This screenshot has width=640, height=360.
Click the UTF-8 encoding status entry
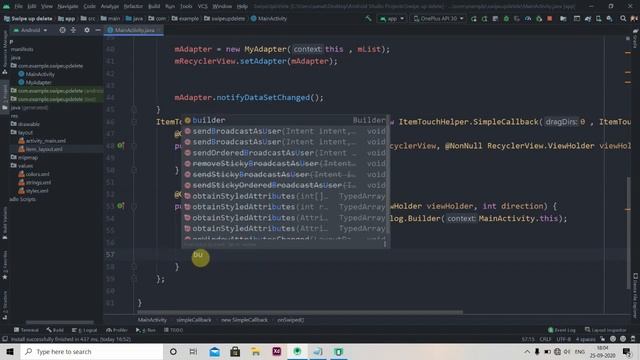564,339
